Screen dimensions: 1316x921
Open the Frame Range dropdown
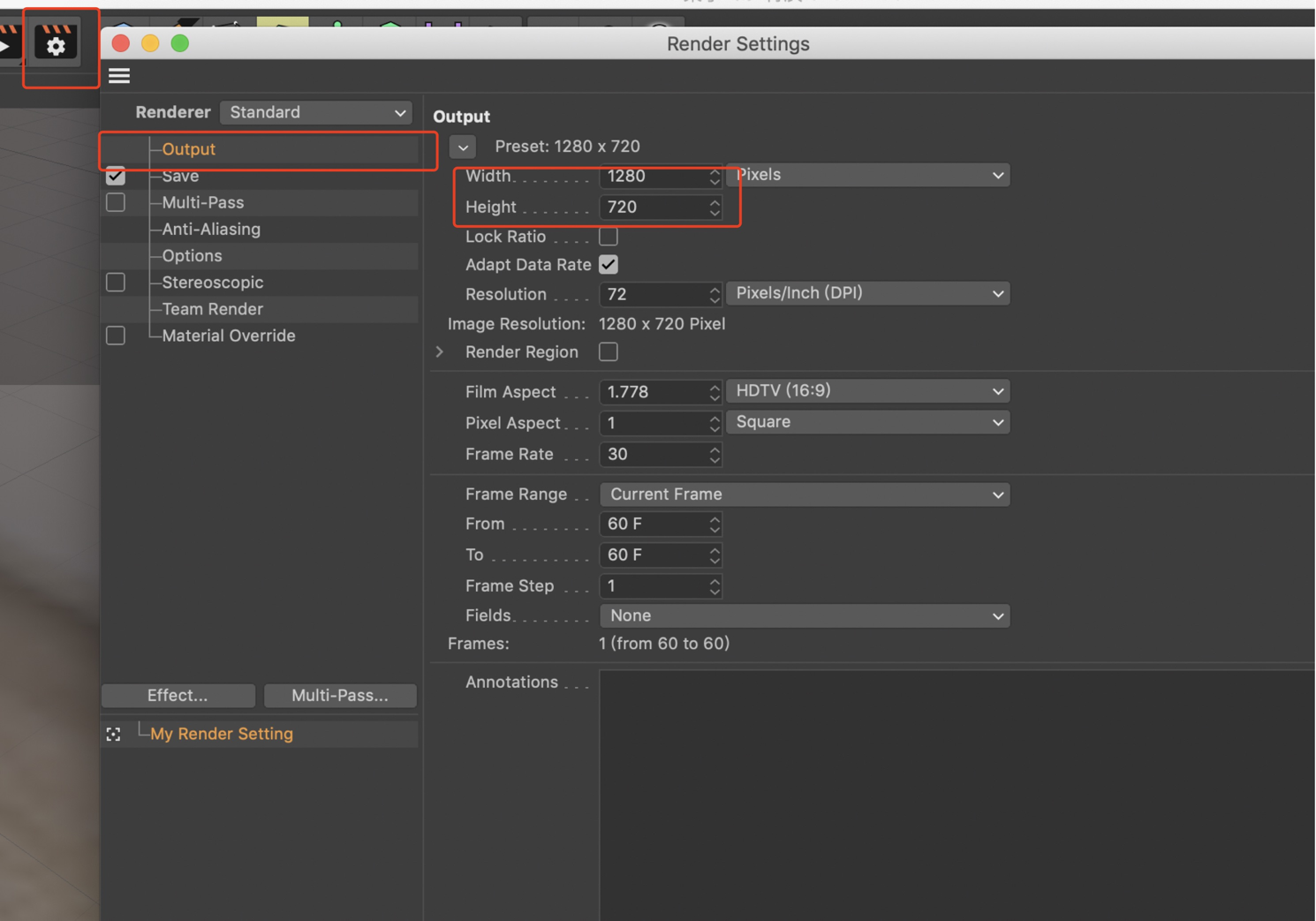click(805, 494)
